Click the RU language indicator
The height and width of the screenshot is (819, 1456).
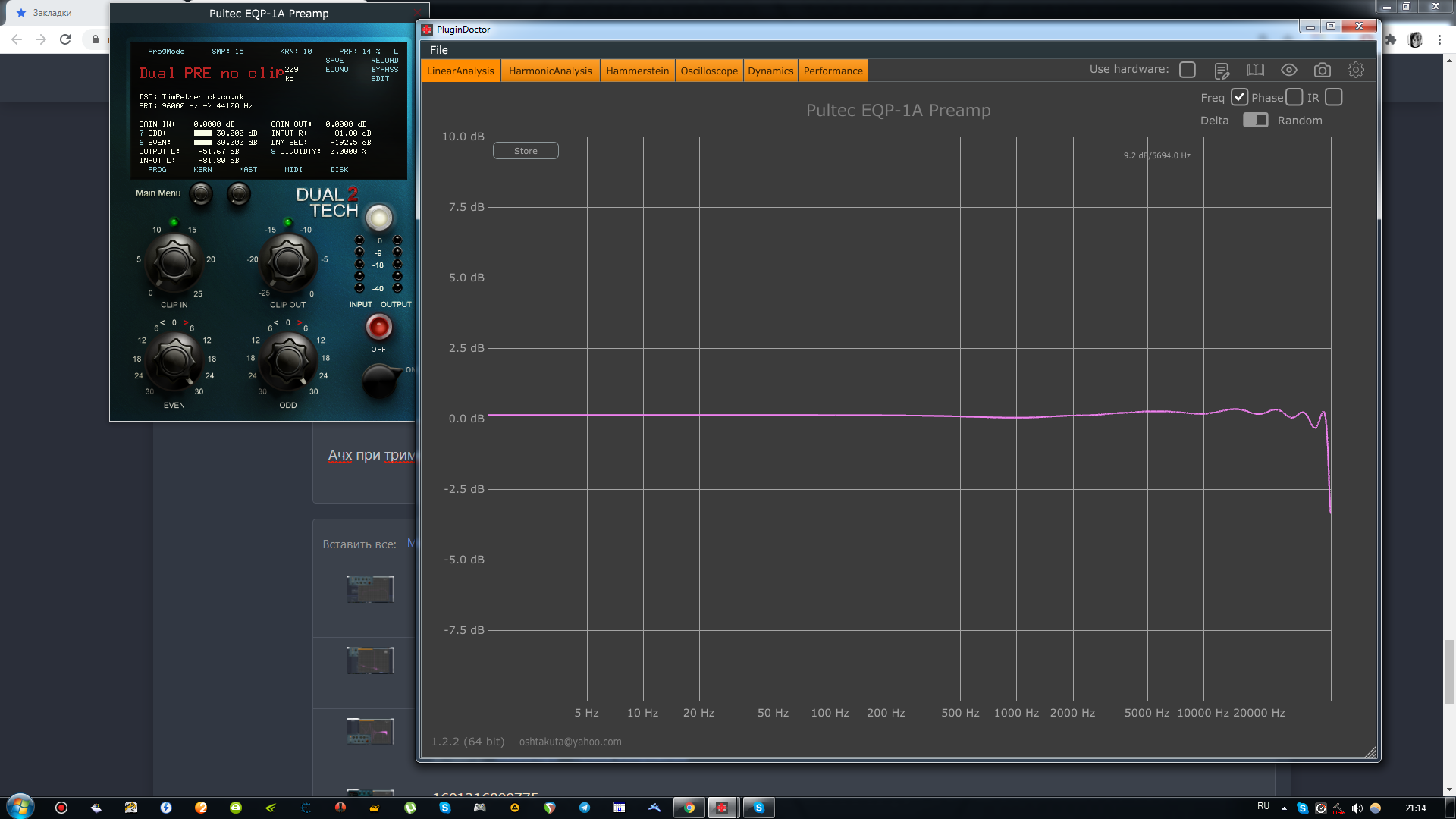(1263, 806)
